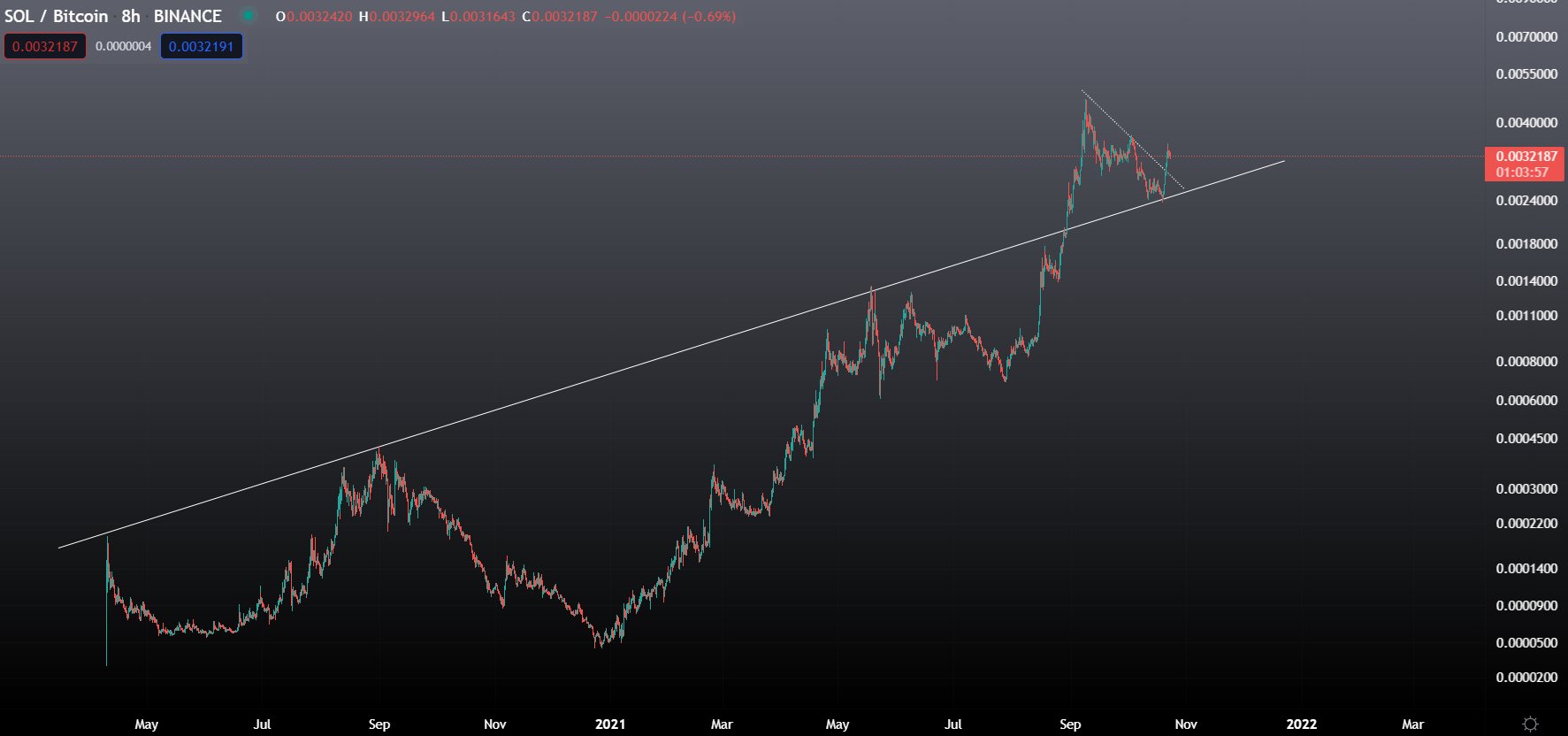Click the 2022 label on time axis

(1301, 724)
